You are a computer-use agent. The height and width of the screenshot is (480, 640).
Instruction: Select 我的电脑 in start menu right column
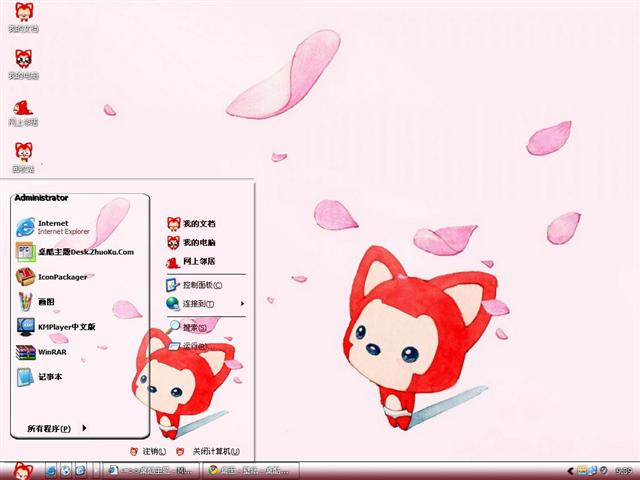[191, 242]
